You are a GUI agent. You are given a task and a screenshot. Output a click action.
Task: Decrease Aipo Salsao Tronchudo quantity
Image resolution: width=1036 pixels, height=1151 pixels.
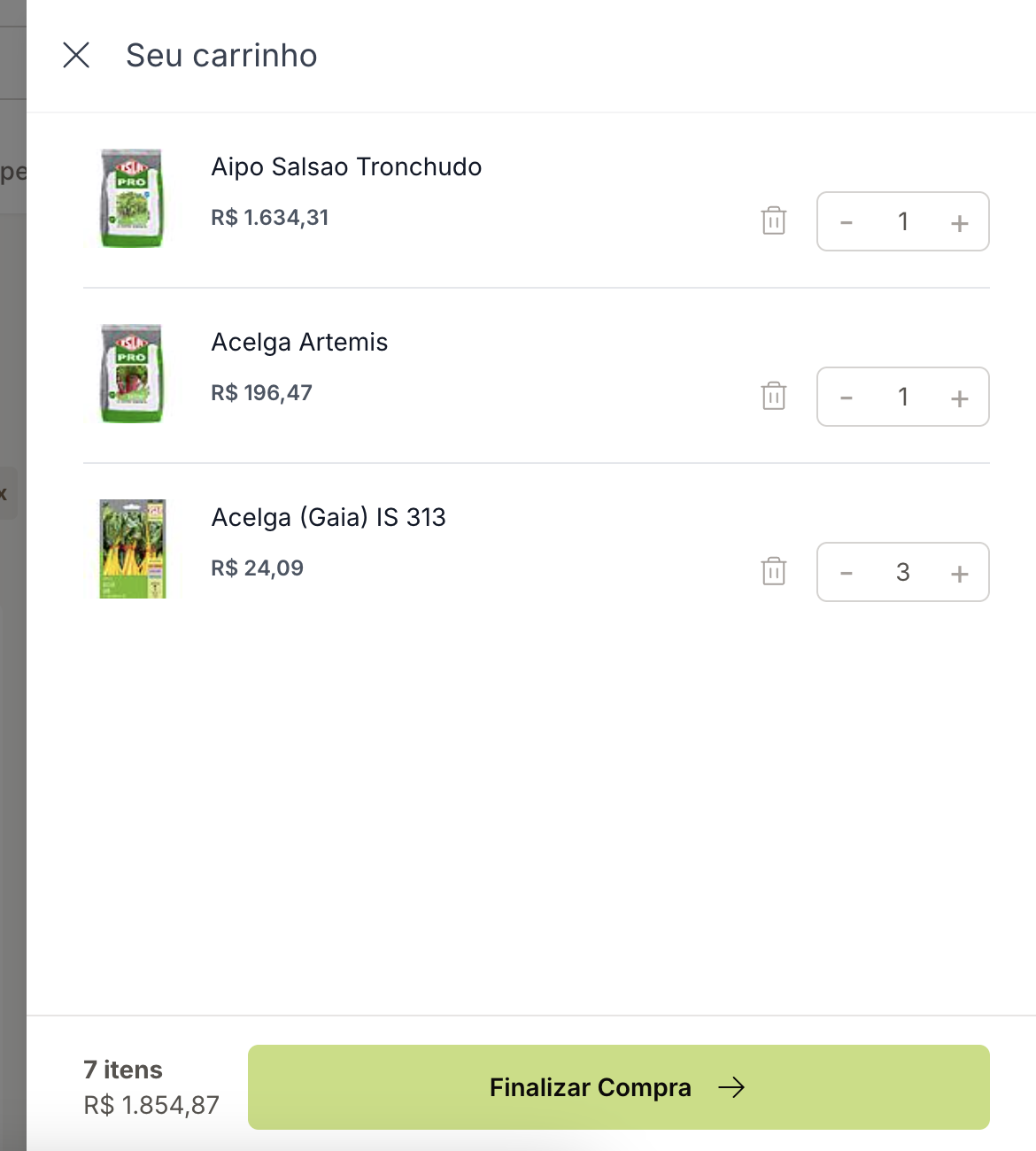847,222
